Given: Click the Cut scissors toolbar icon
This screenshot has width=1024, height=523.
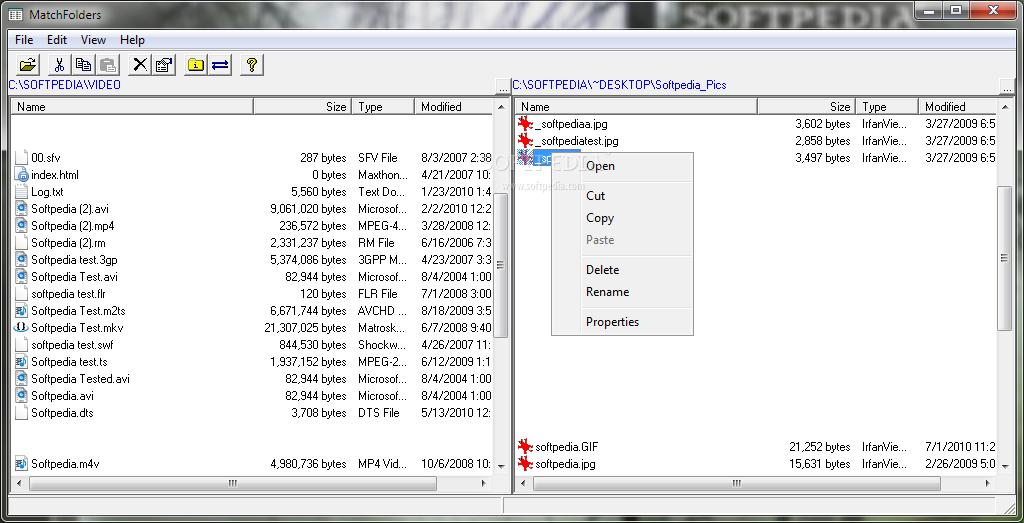Looking at the screenshot, I should [59, 65].
